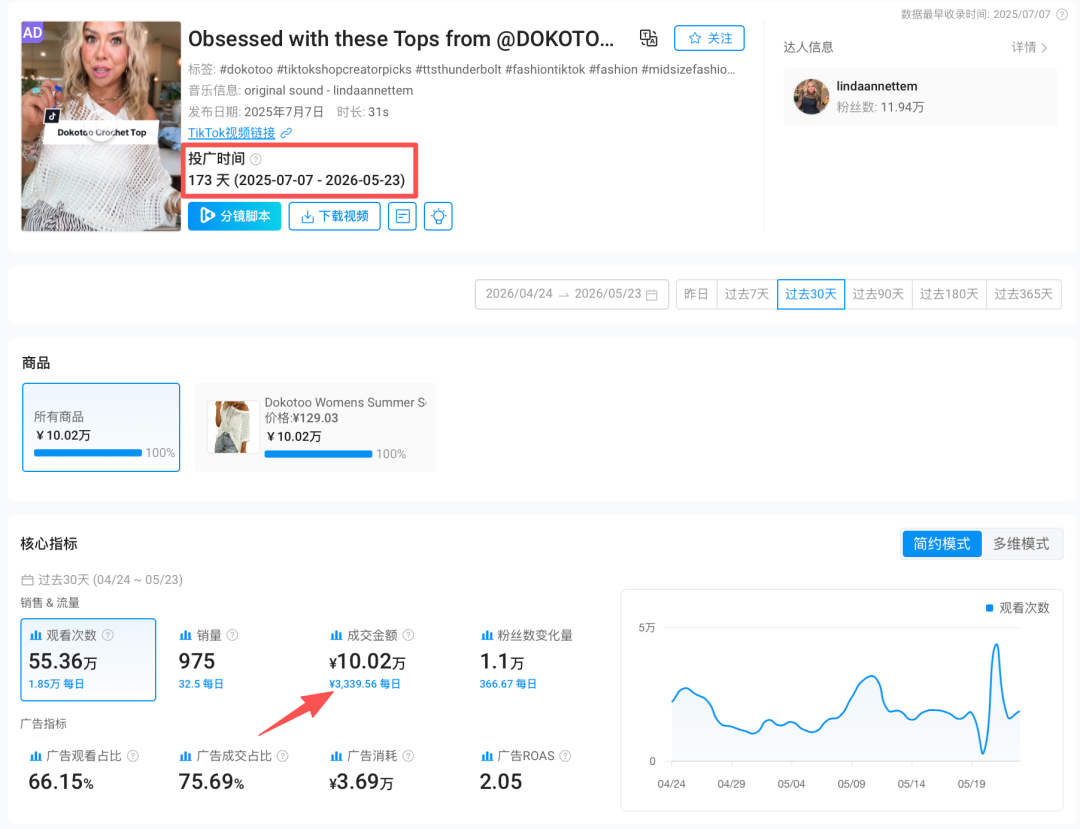Click lindaannettem creator avatar

coord(811,96)
